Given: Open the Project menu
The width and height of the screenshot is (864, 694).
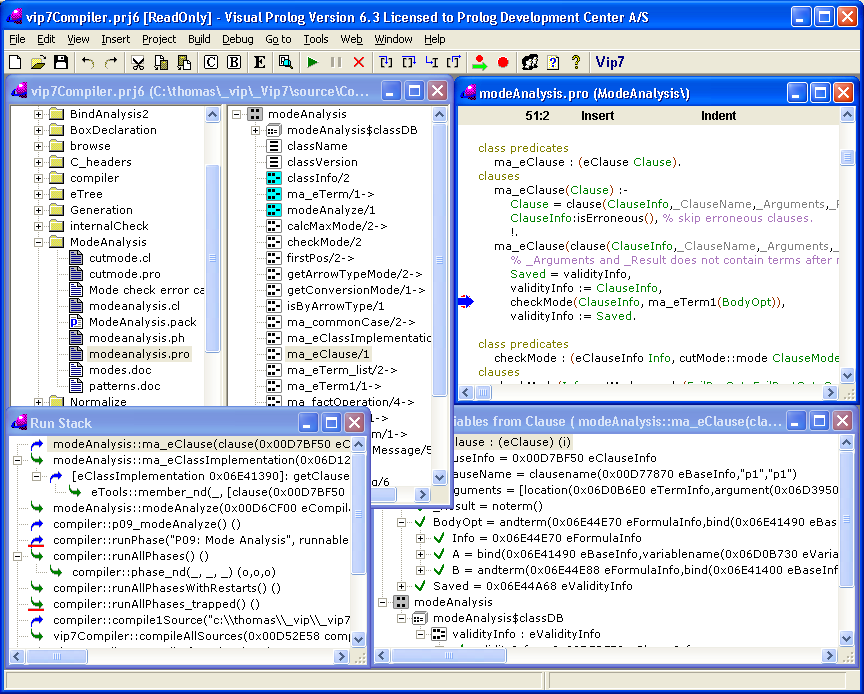Looking at the screenshot, I should click(159, 39).
